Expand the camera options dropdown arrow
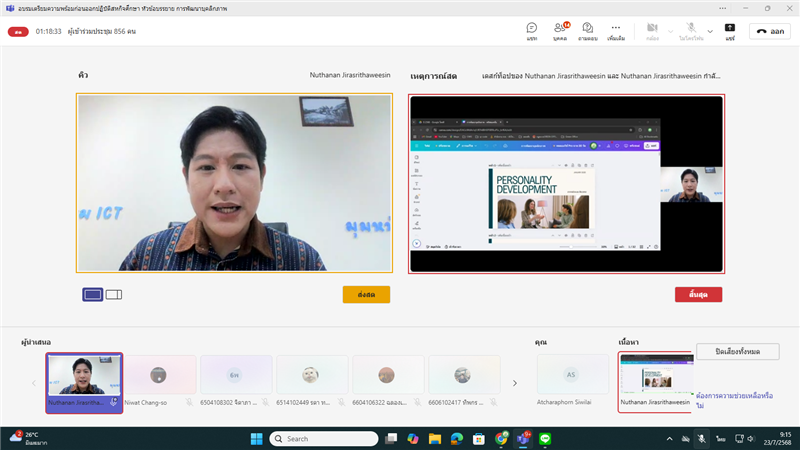This screenshot has height=450, width=800. coord(669,31)
